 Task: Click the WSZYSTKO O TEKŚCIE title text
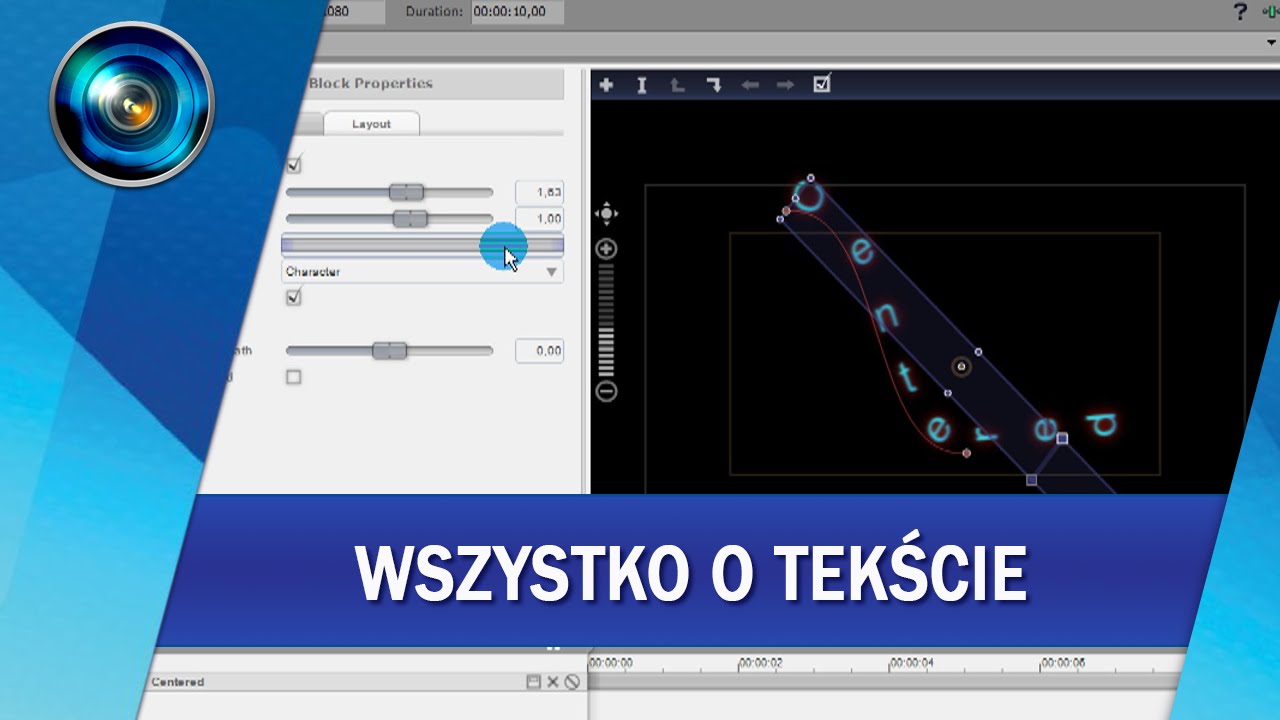[691, 573]
